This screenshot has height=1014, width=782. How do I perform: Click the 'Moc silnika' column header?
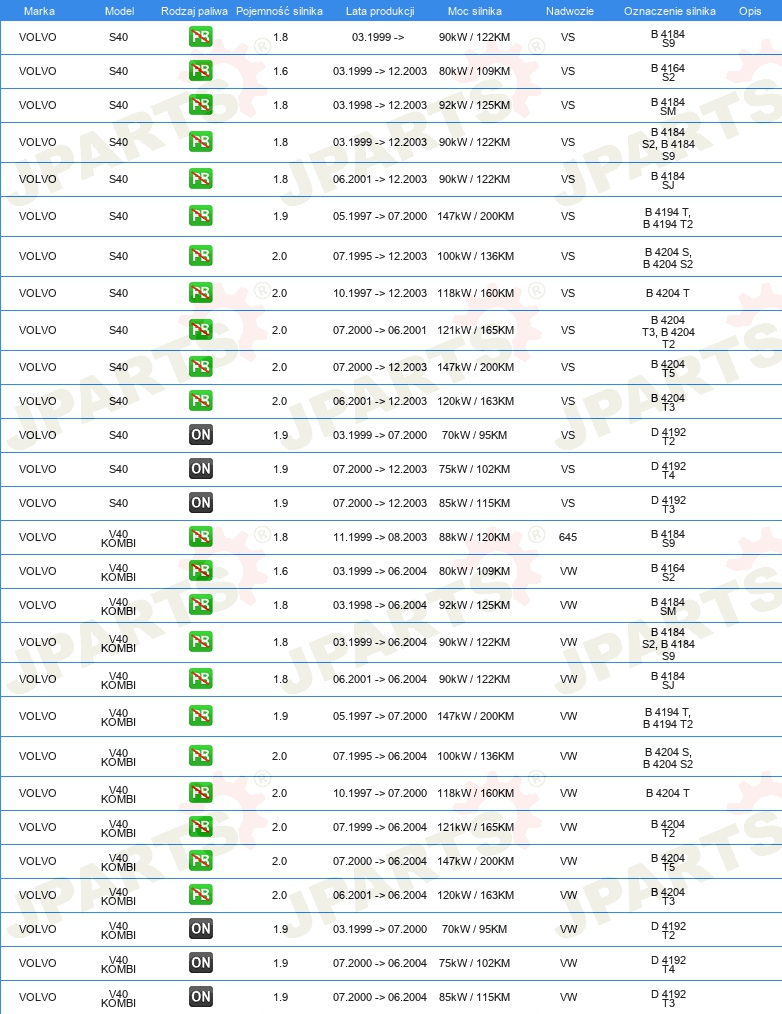475,11
